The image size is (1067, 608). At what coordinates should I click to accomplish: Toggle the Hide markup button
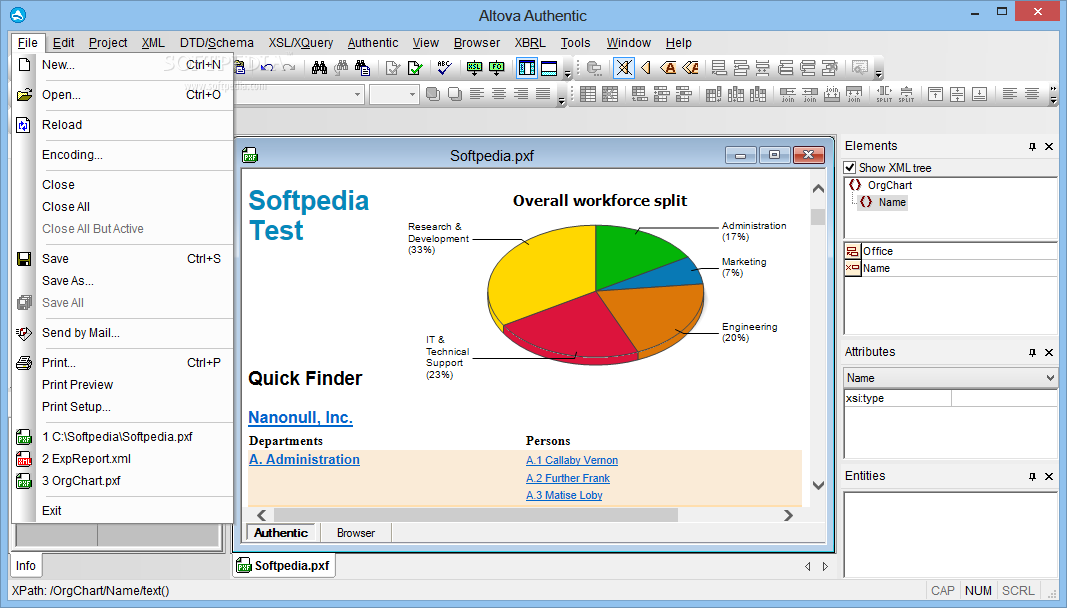coord(624,67)
